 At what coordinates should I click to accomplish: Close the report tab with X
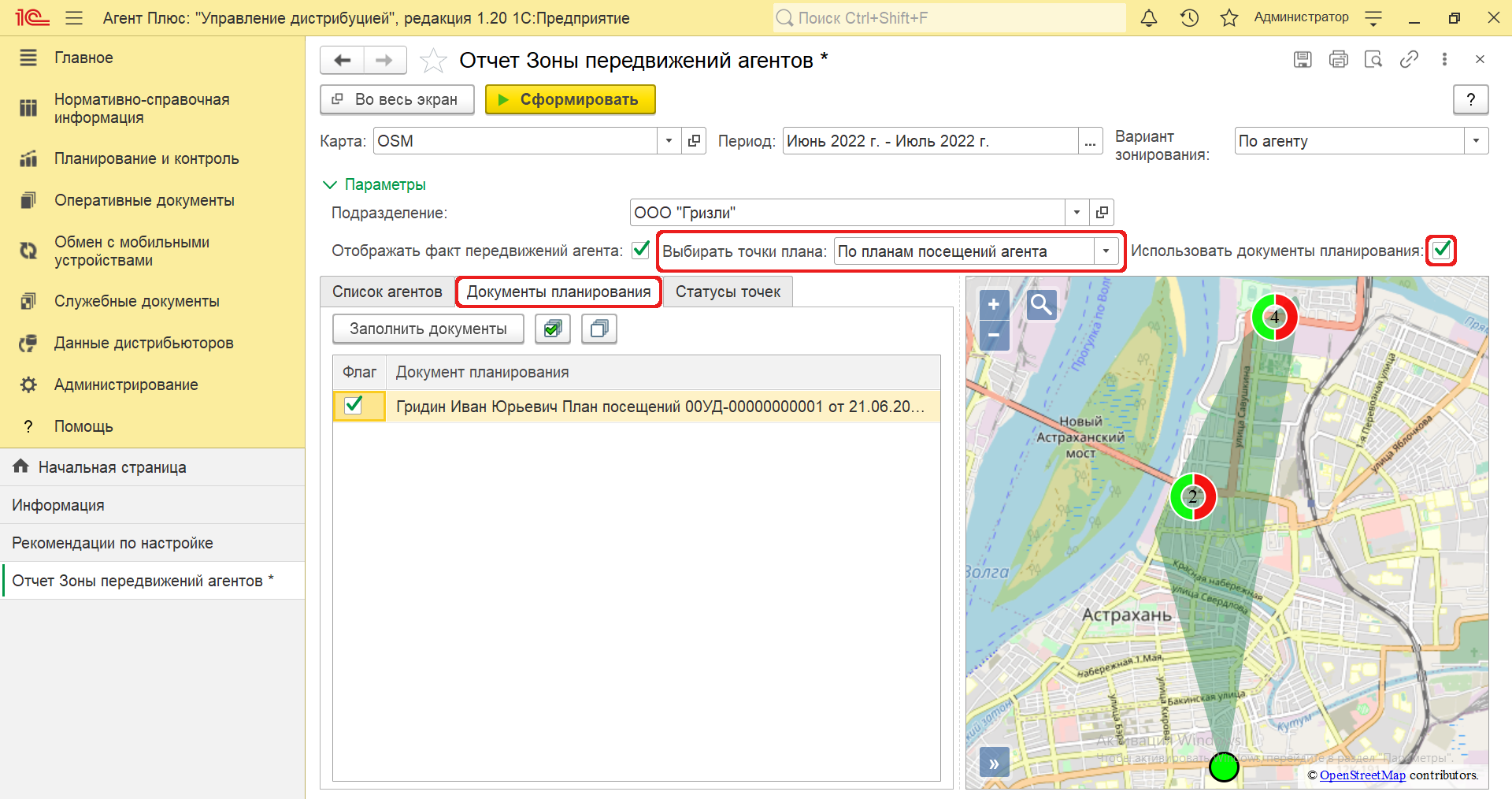coord(1480,59)
